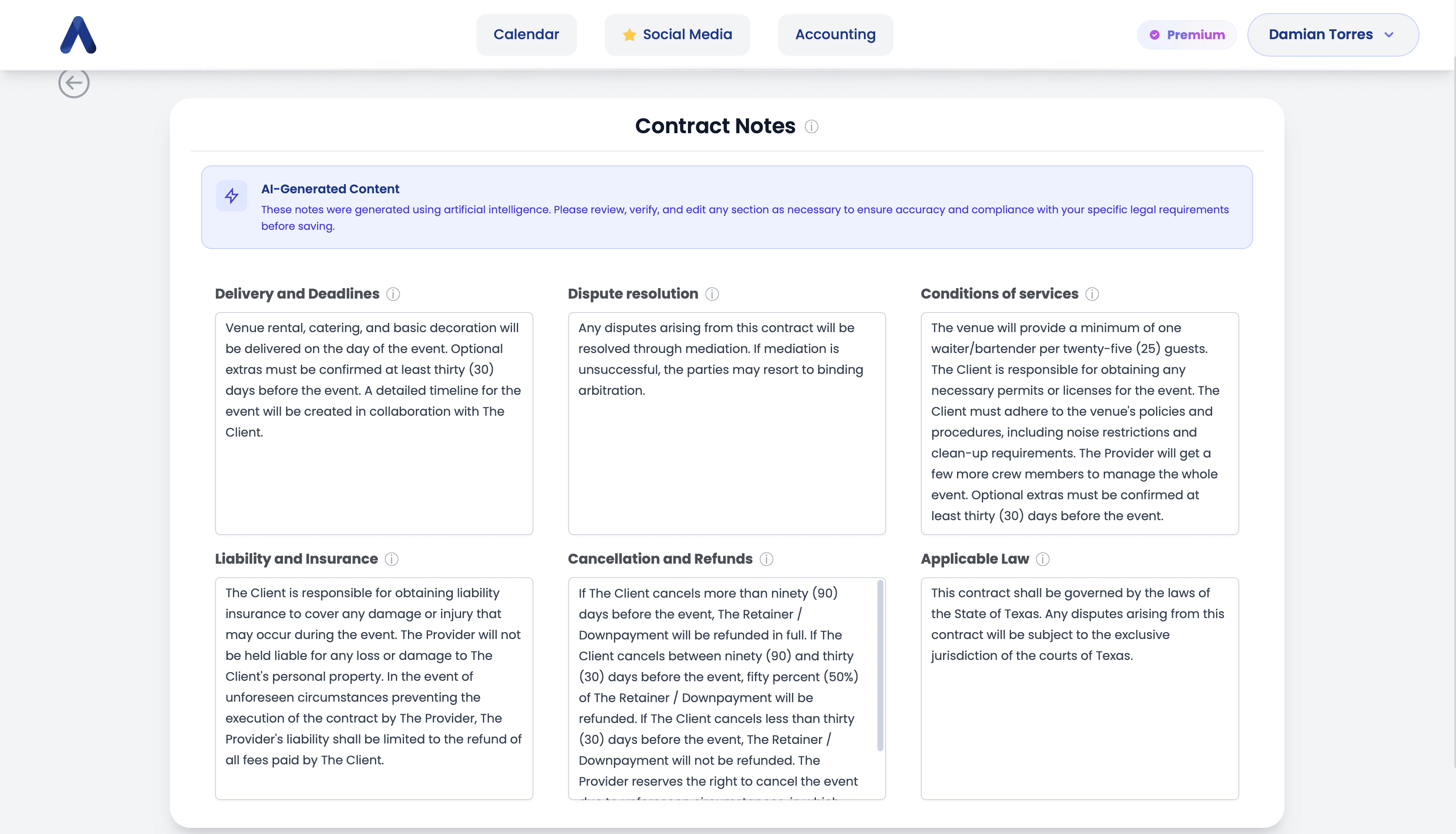Click the chevron next to Damian Torres

[1389, 35]
